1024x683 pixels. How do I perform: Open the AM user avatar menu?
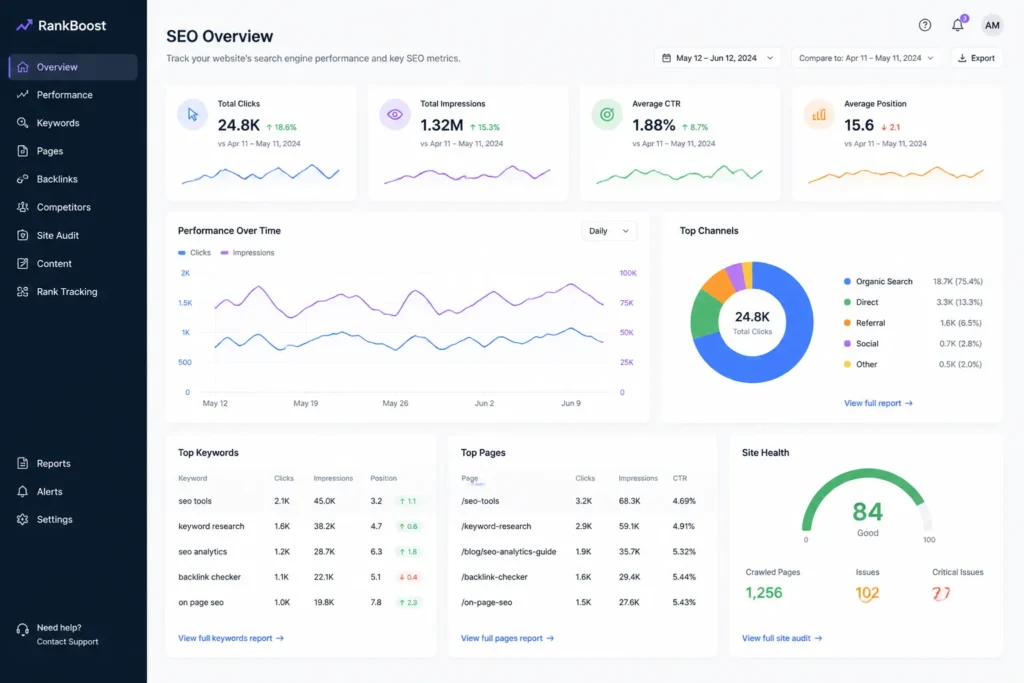pos(992,25)
